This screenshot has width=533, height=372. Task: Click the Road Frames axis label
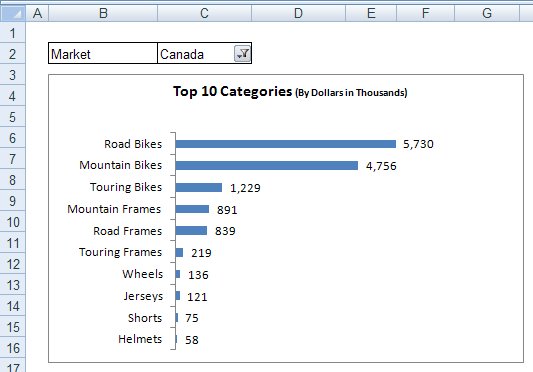pyautogui.click(x=127, y=231)
